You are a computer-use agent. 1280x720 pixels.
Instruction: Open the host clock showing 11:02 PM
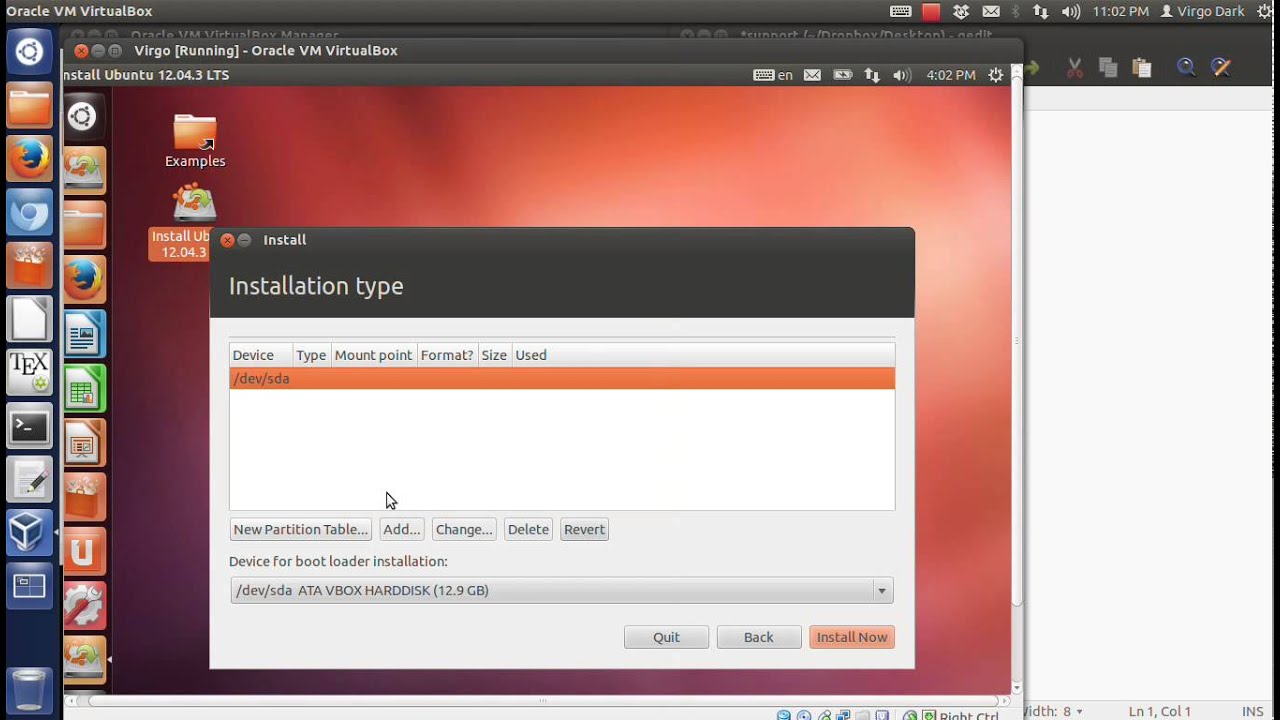click(1121, 12)
